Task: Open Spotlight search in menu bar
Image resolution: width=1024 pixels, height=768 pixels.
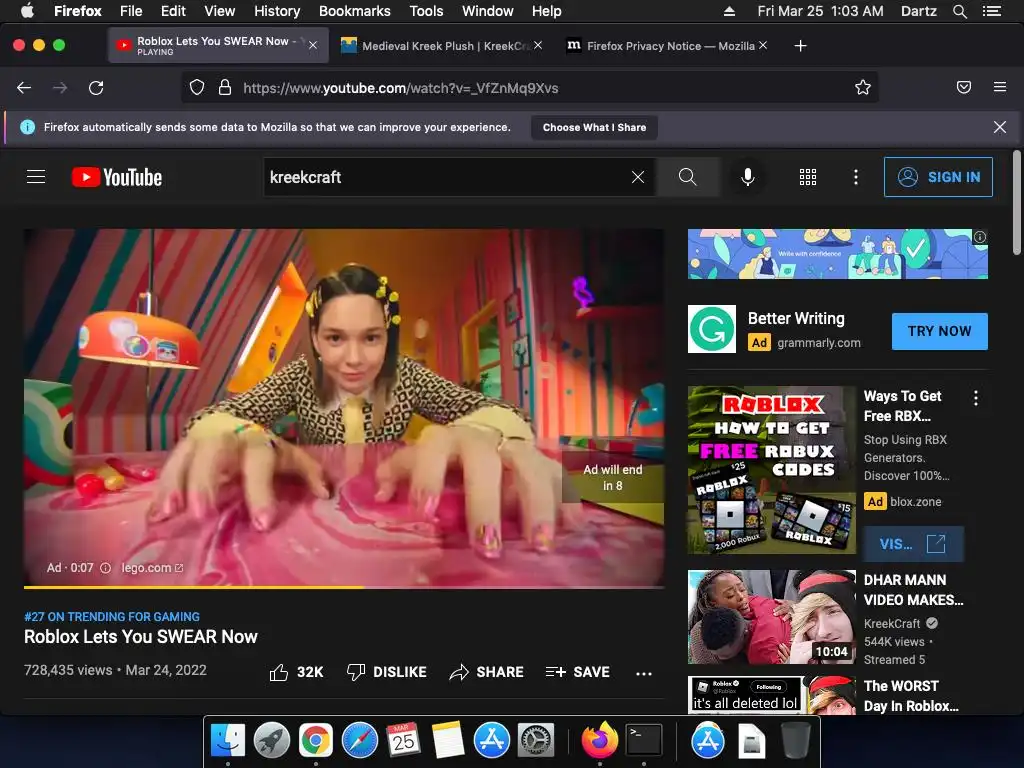Action: (x=960, y=11)
